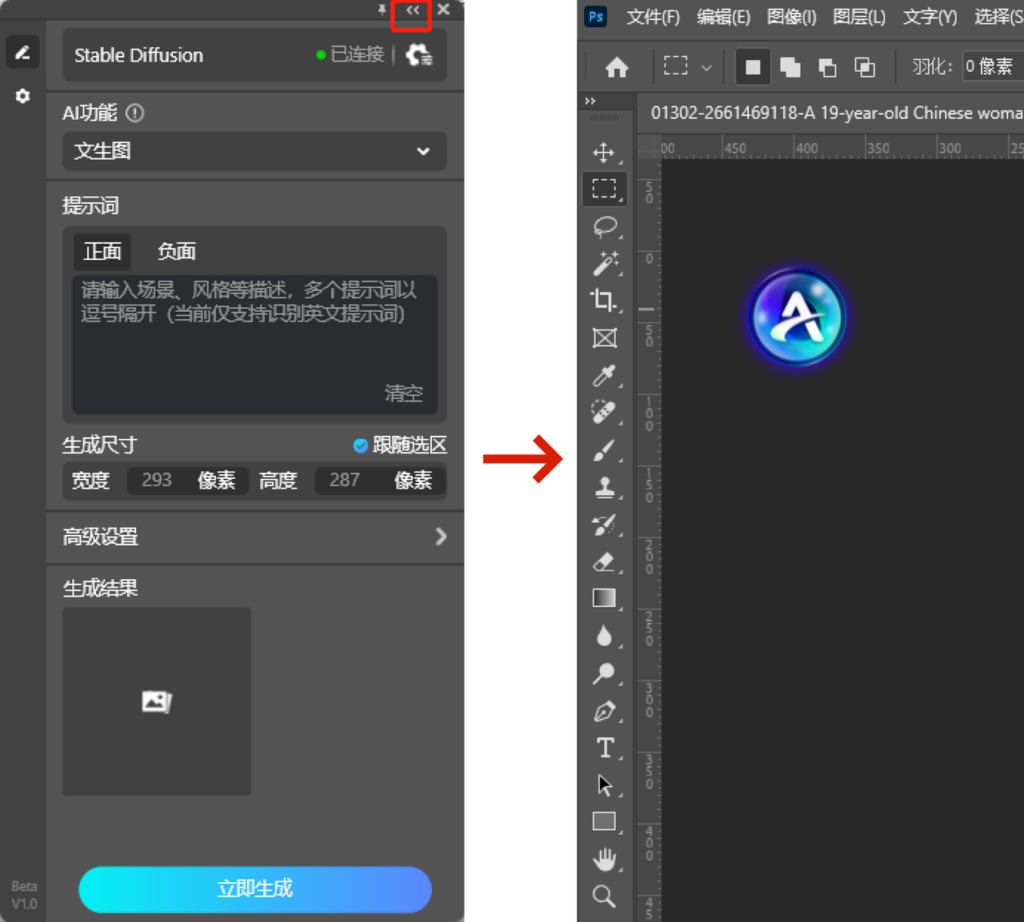
Task: Select the Lasso tool
Action: point(604,227)
